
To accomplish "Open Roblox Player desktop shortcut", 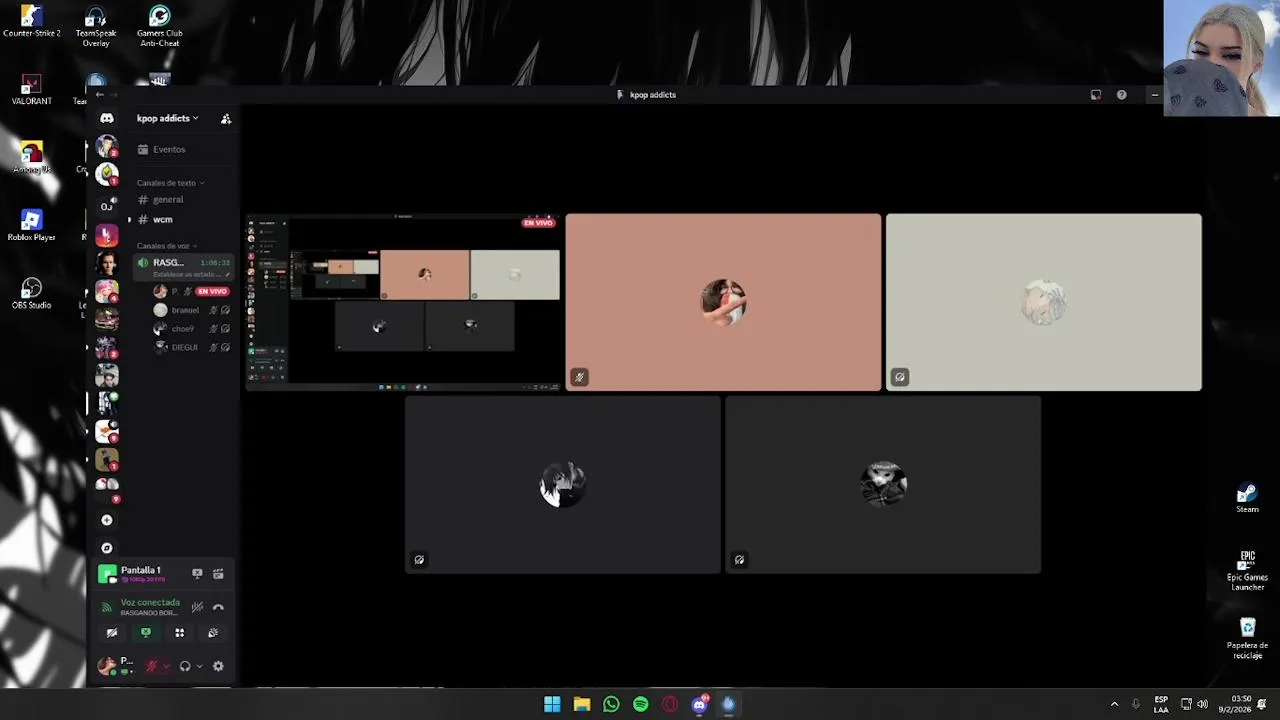I will (x=31, y=226).
